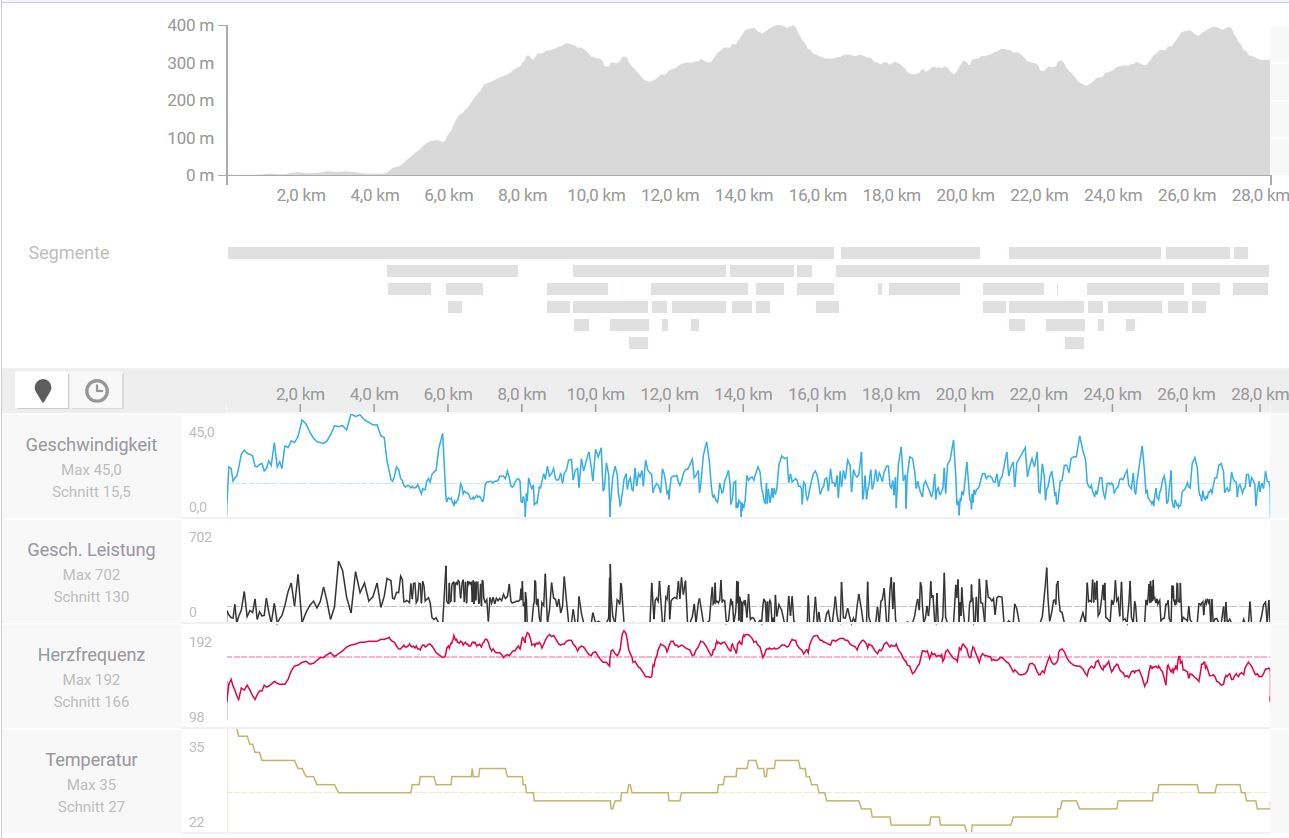The width and height of the screenshot is (1289, 838).
Task: Click the Max 35 temperature value
Action: point(92,785)
